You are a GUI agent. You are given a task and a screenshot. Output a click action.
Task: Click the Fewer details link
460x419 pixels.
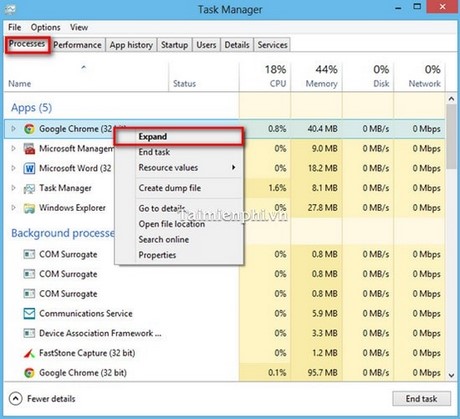[51, 399]
